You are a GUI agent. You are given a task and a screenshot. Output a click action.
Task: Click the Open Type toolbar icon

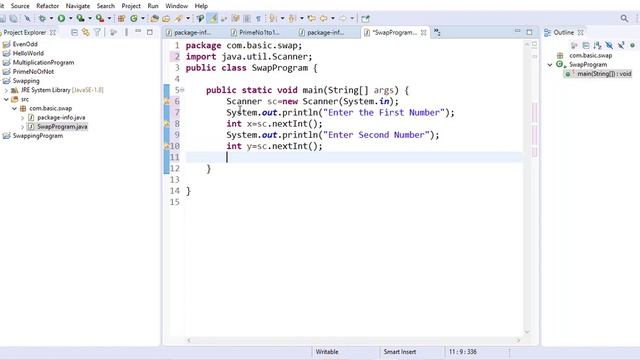[x=154, y=18]
